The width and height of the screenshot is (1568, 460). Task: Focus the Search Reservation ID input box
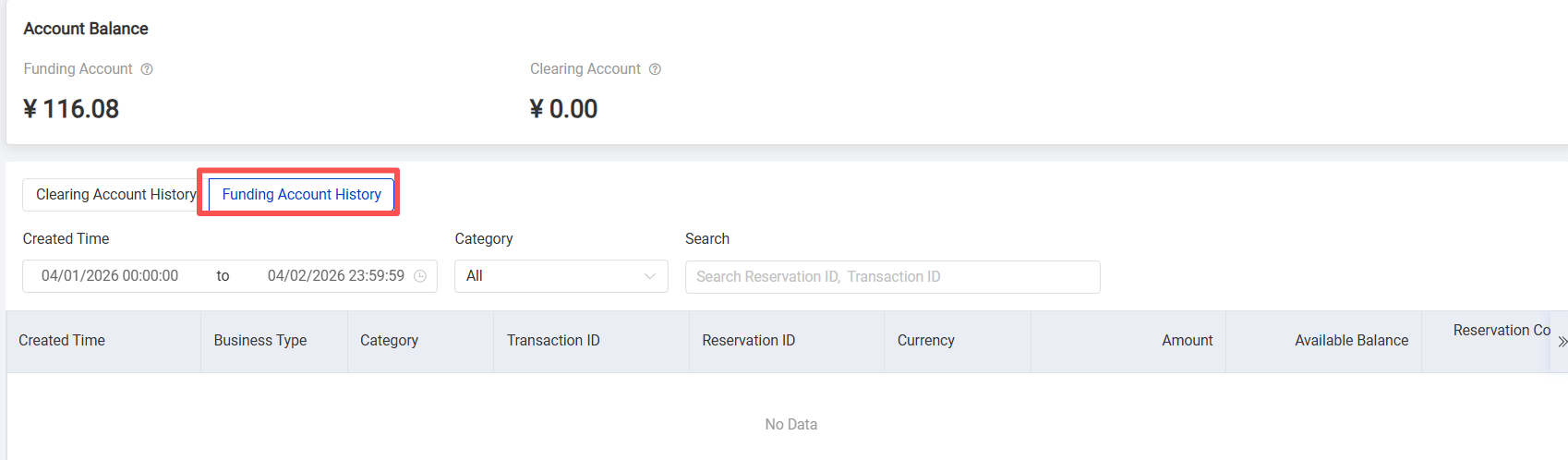coord(892,277)
